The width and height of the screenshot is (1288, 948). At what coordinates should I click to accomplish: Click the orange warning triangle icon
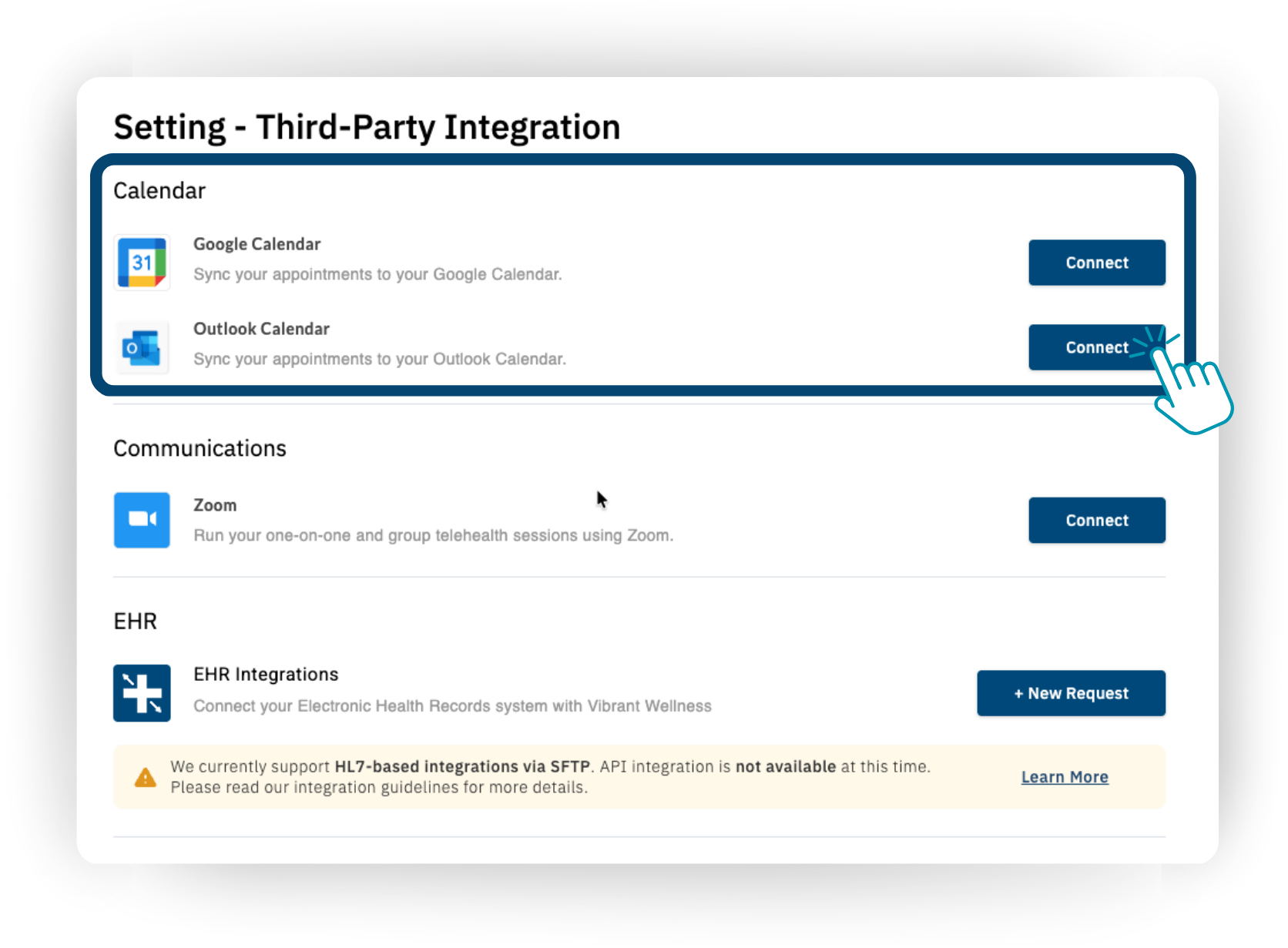coord(145,778)
